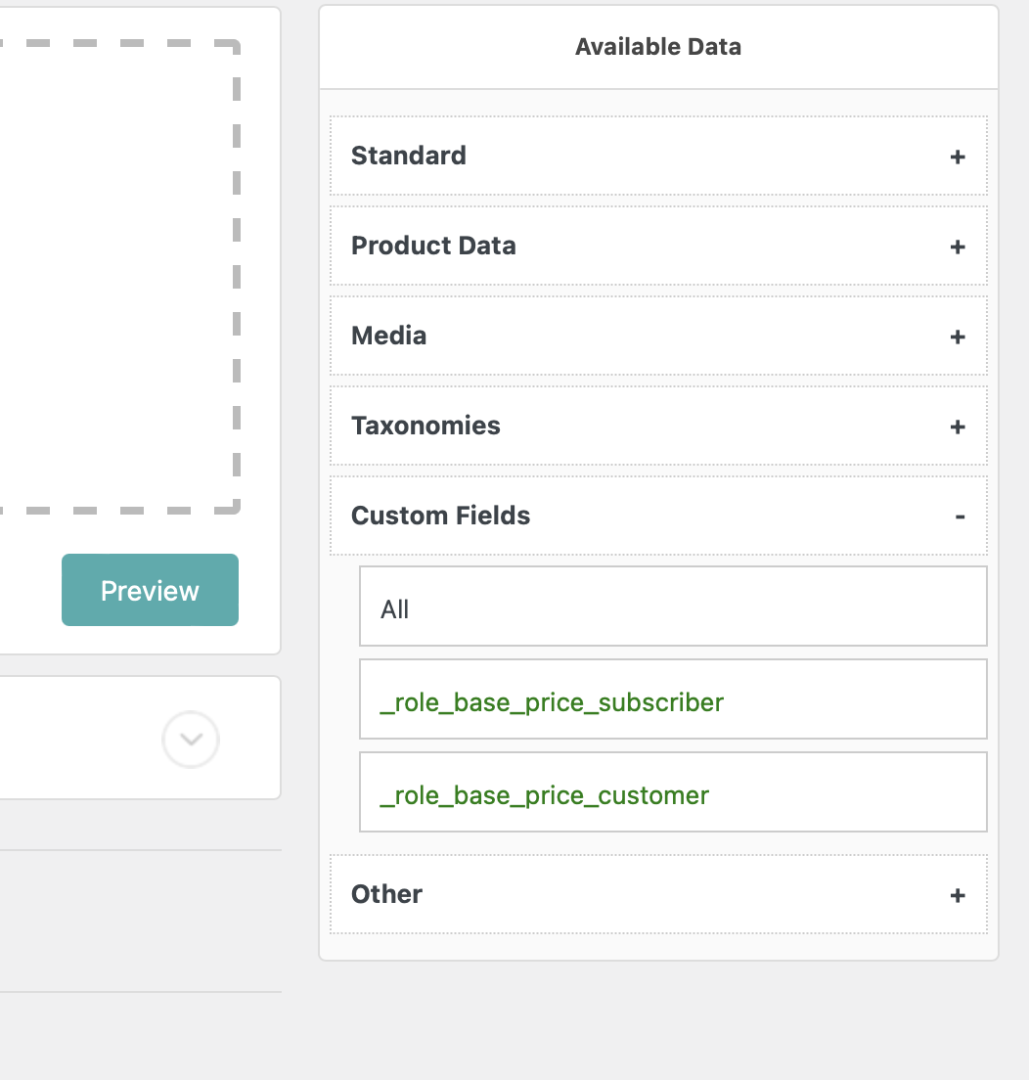Select _role_base_price_subscriber field
The image size is (1029, 1080).
pyautogui.click(x=673, y=699)
